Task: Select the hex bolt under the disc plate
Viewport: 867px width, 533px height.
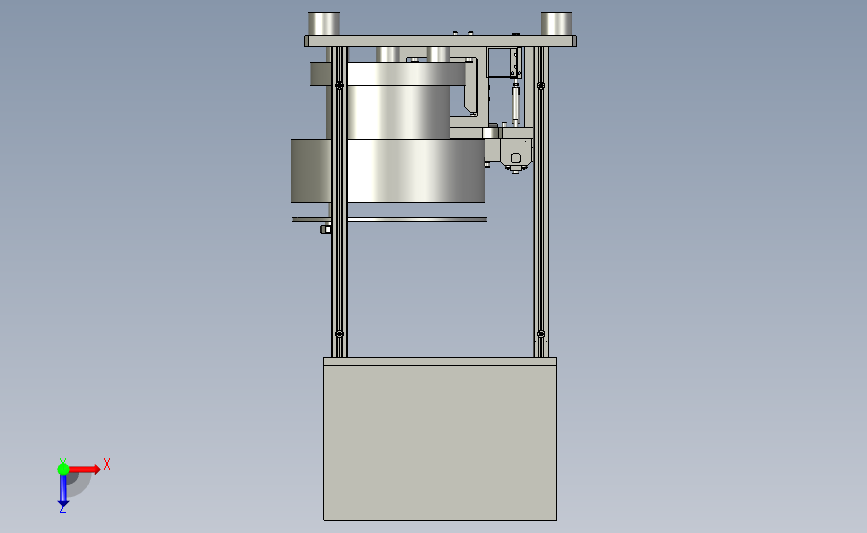Action: 326,229
